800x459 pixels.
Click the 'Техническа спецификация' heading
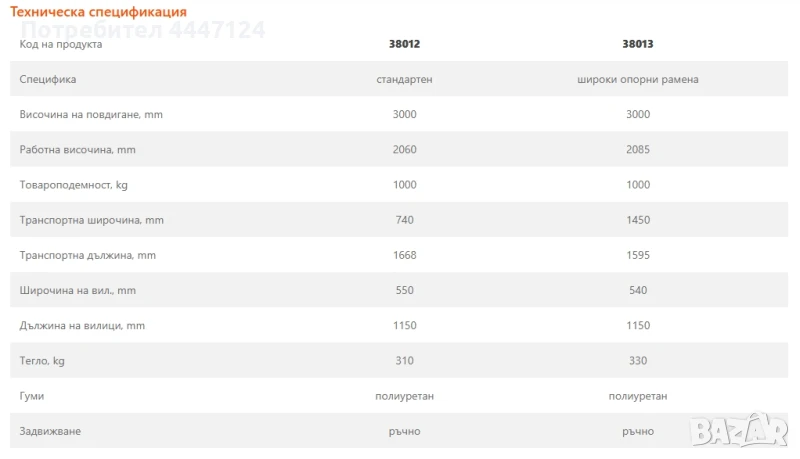coord(98,12)
